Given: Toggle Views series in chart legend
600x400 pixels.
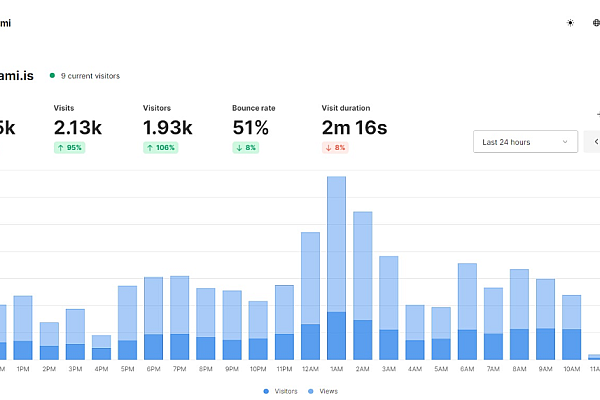Looking at the screenshot, I should pyautogui.click(x=325, y=391).
